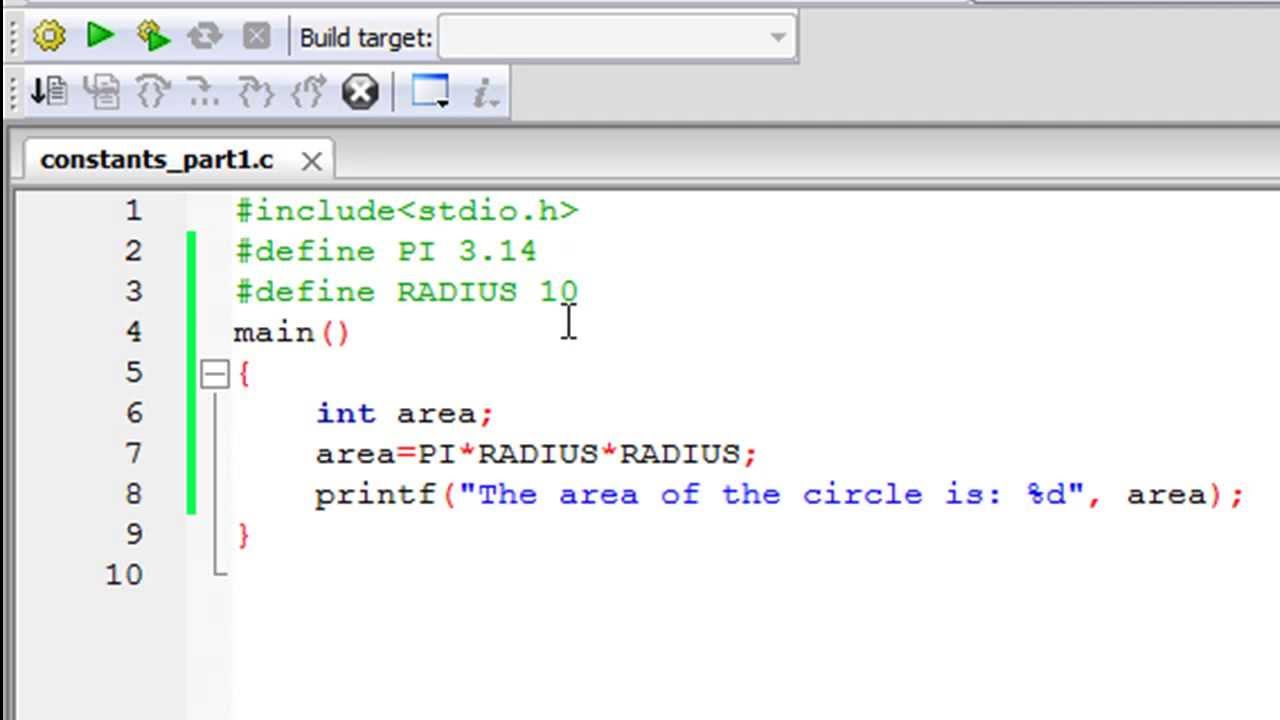This screenshot has width=1280, height=720.
Task: Close the constants_part1.c tab
Action: point(311,161)
